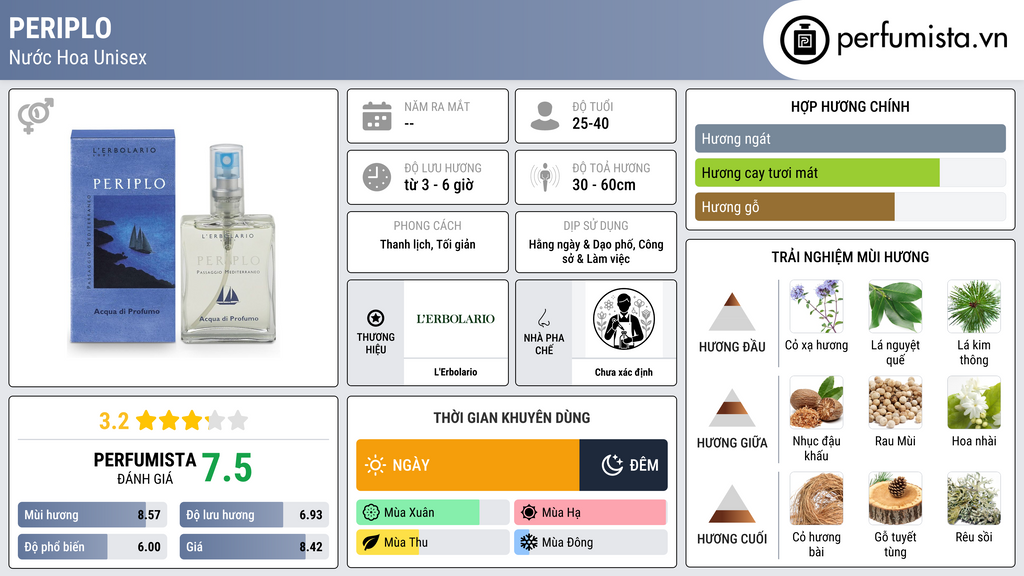The width and height of the screenshot is (1024, 576).
Task: Click the perfumer illustration above Chưa xác định
Action: tap(624, 319)
